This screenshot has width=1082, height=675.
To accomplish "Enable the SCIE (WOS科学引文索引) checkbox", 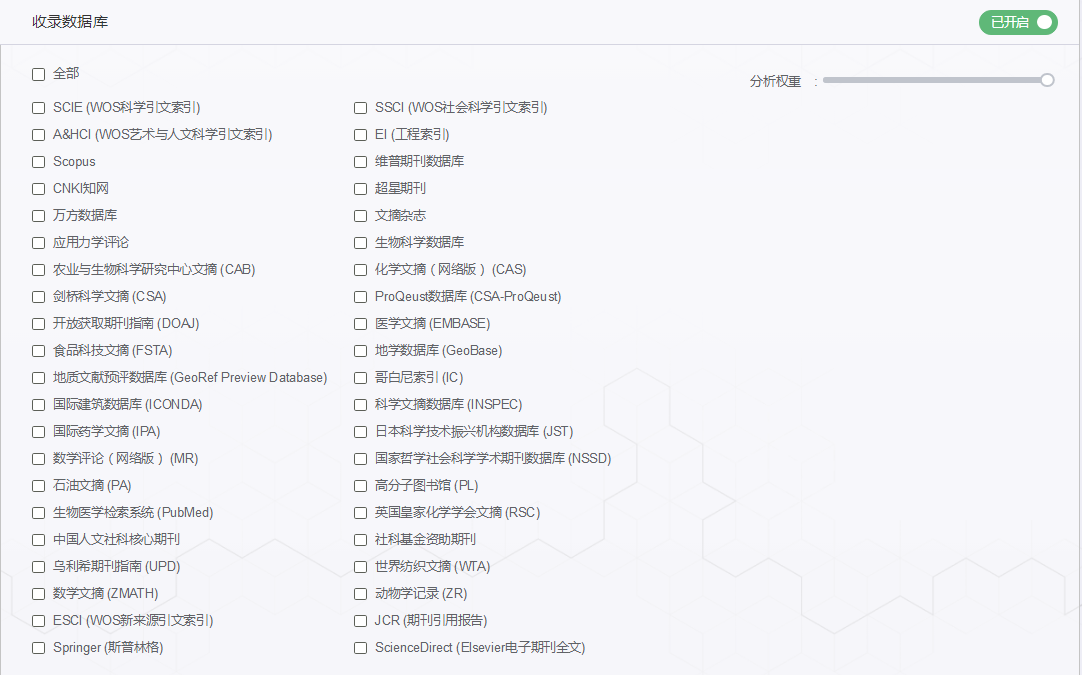I will click(x=38, y=107).
